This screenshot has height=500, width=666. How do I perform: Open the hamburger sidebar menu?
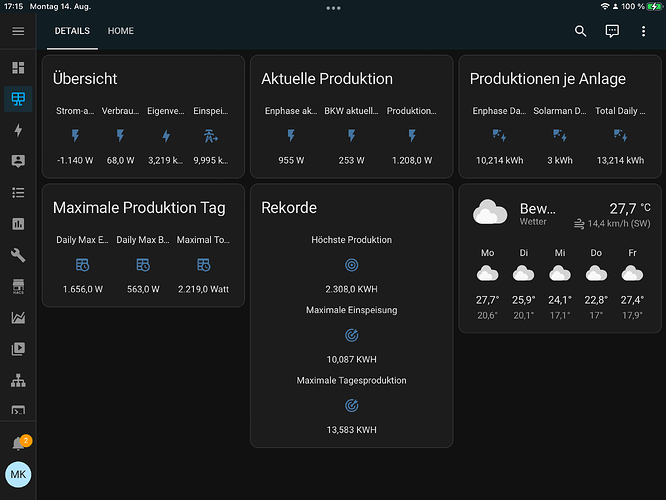(x=18, y=31)
